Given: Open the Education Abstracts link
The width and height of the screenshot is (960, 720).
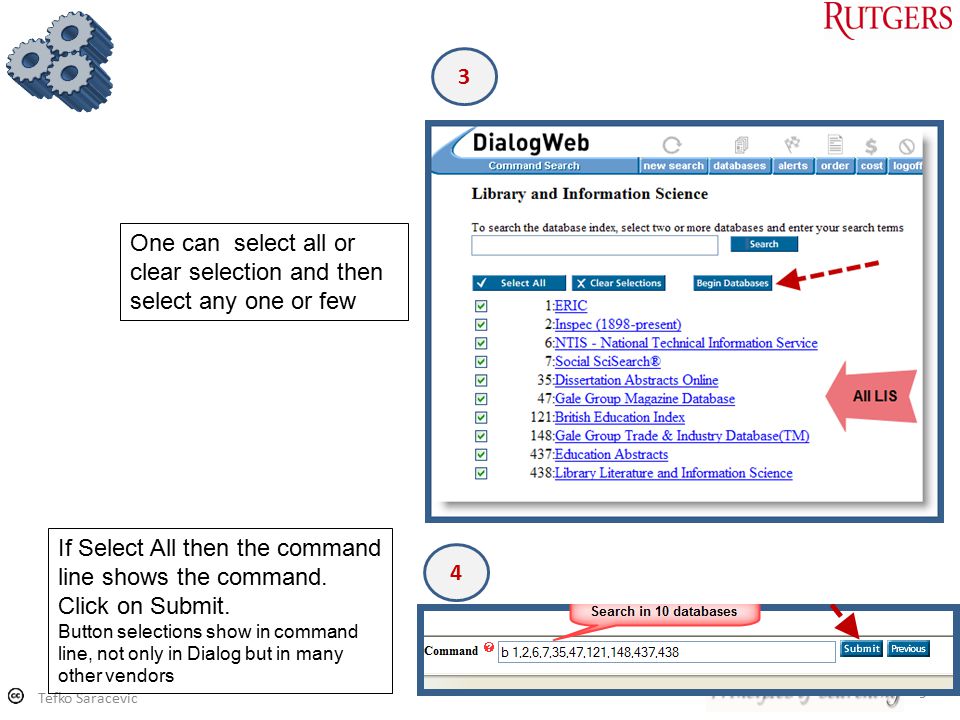Looking at the screenshot, I should click(611, 454).
